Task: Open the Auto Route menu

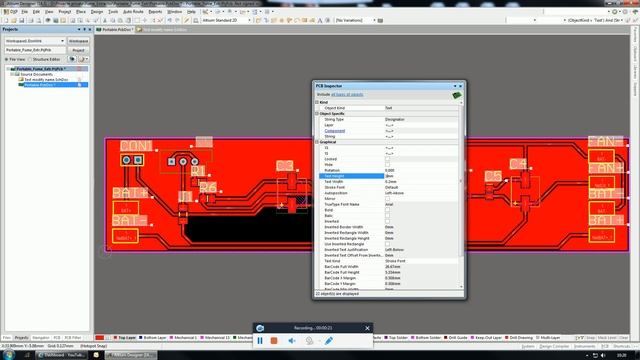Action: (133, 12)
